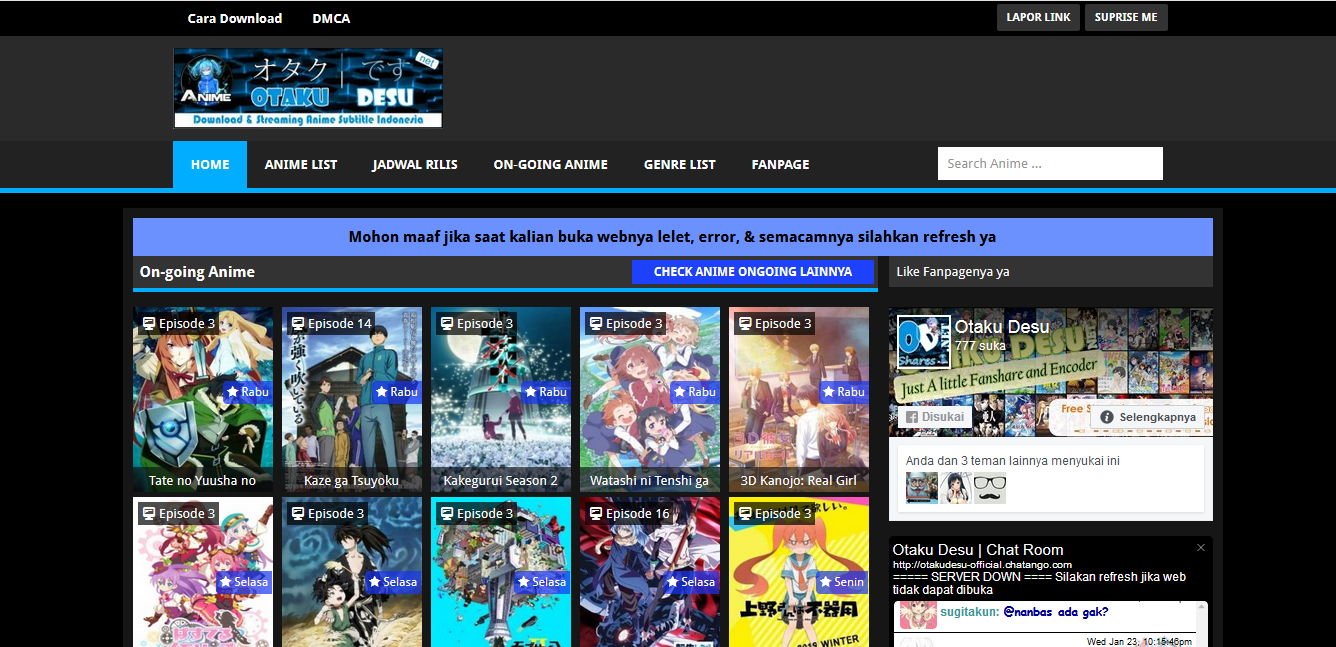The width and height of the screenshot is (1336, 647).
Task: Open Kaze ga Tsuyoku anime thumbnail
Action: [352, 400]
